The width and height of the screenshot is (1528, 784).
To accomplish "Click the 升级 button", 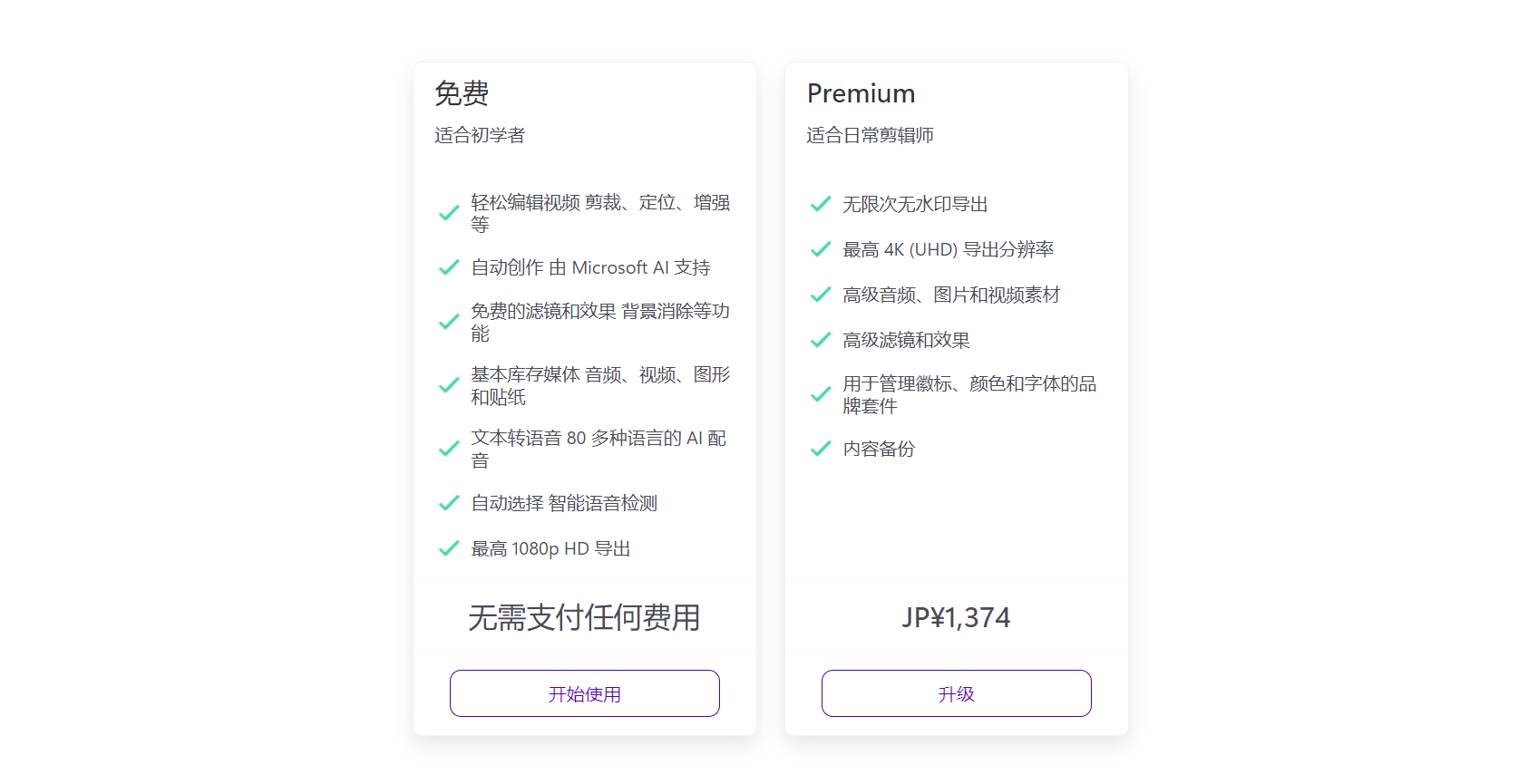I will pyautogui.click(x=956, y=692).
